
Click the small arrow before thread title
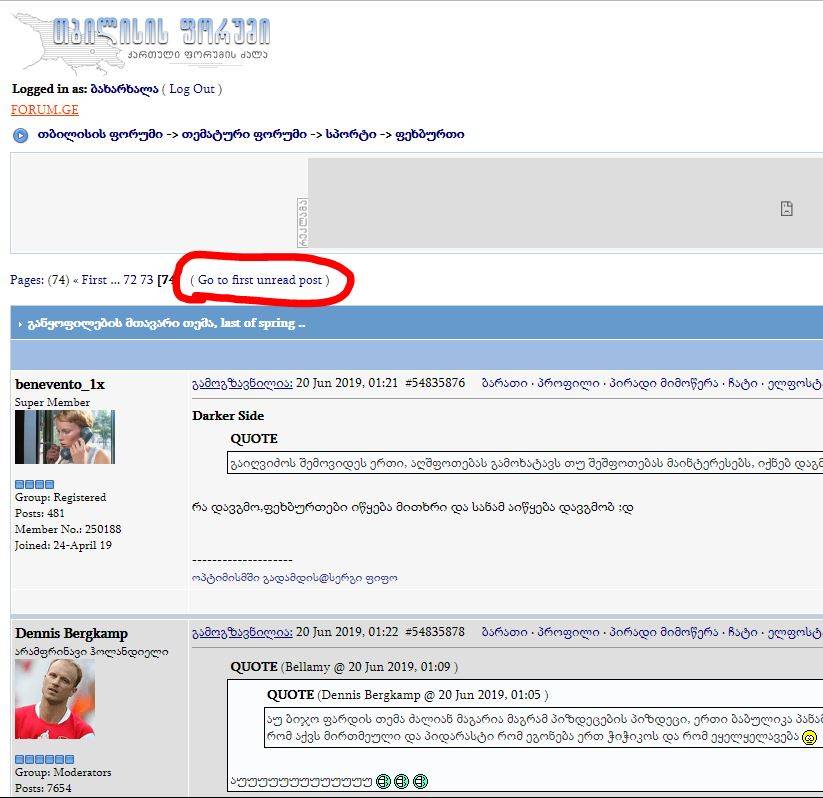pos(20,324)
